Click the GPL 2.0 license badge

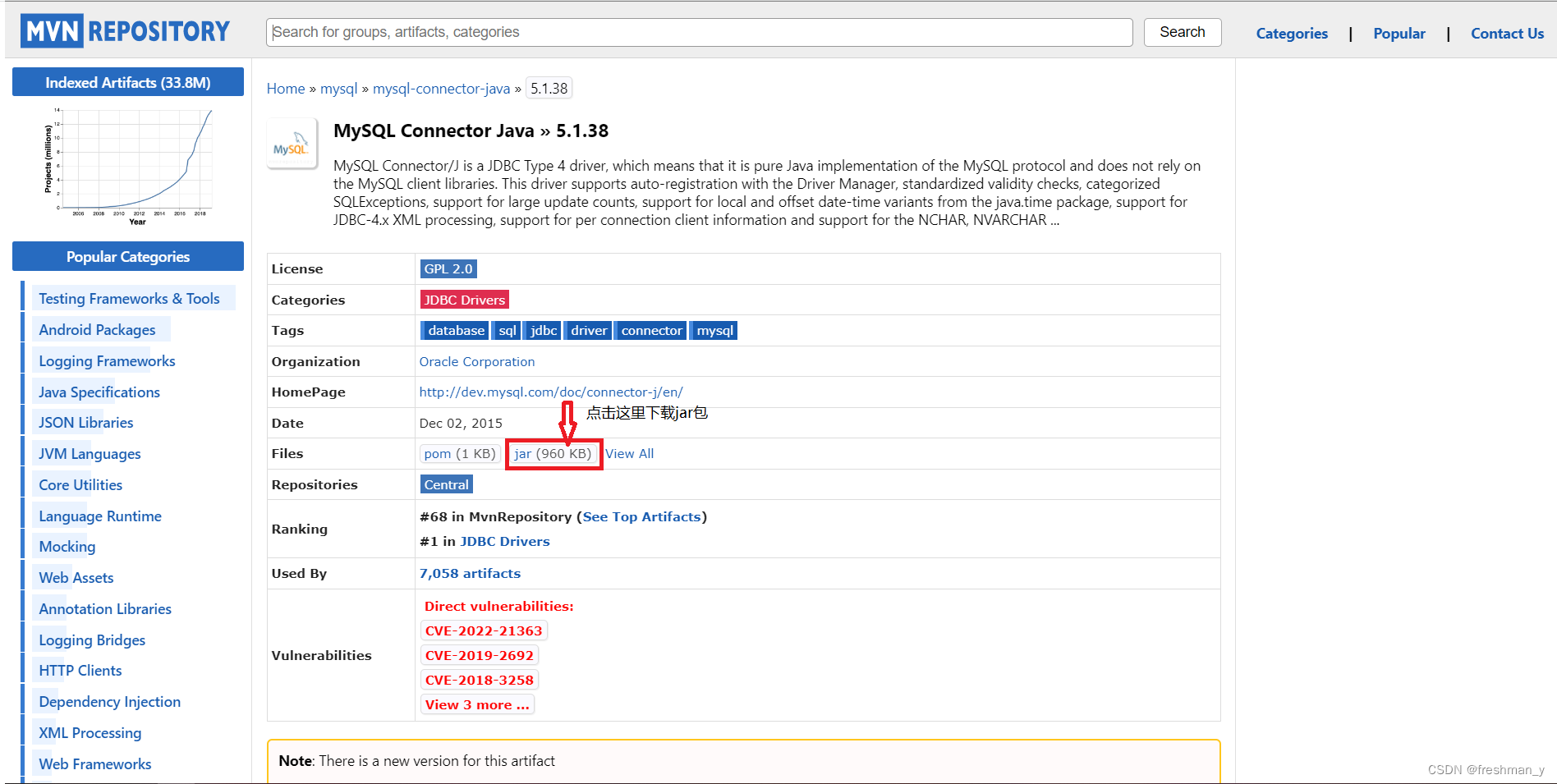tap(448, 268)
